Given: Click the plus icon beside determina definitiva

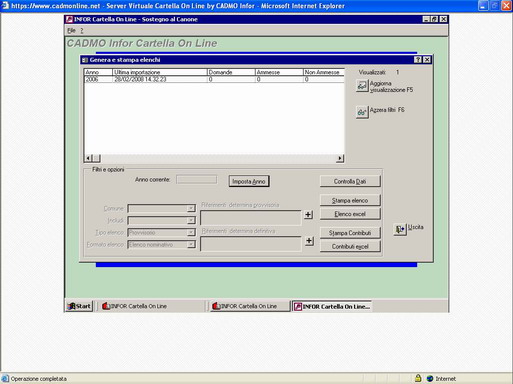Looking at the screenshot, I should click(x=309, y=241).
